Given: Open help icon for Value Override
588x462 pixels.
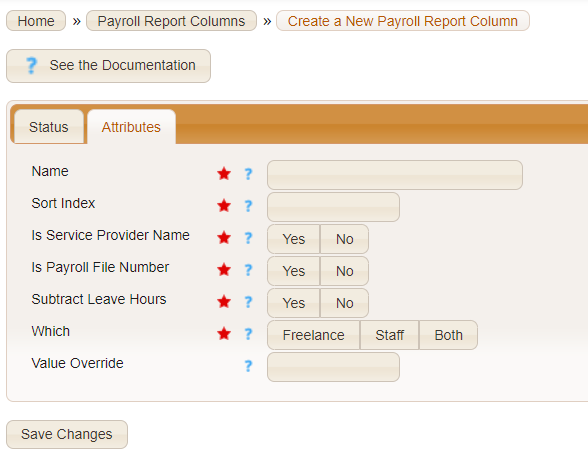Looking at the screenshot, I should point(248,366).
